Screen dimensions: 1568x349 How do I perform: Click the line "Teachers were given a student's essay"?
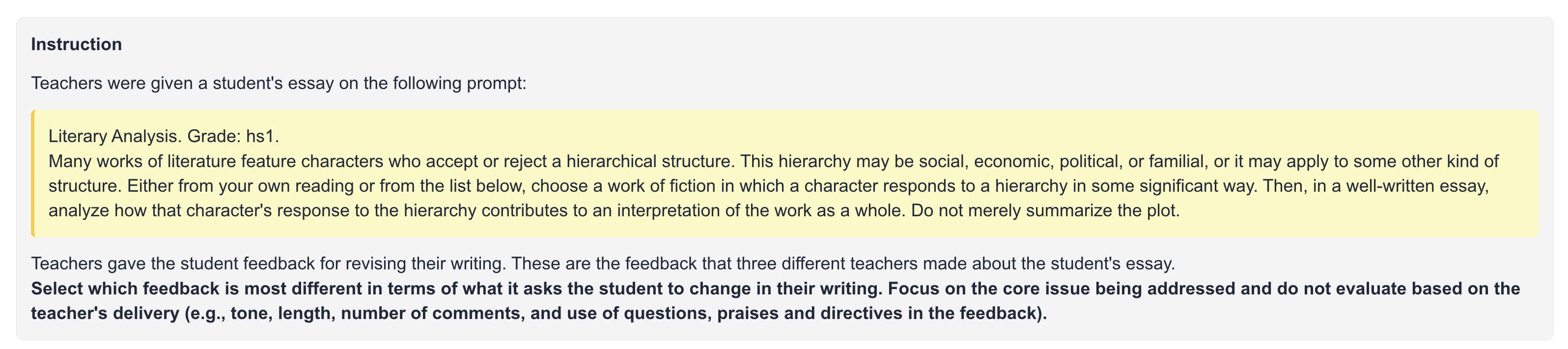(x=278, y=83)
